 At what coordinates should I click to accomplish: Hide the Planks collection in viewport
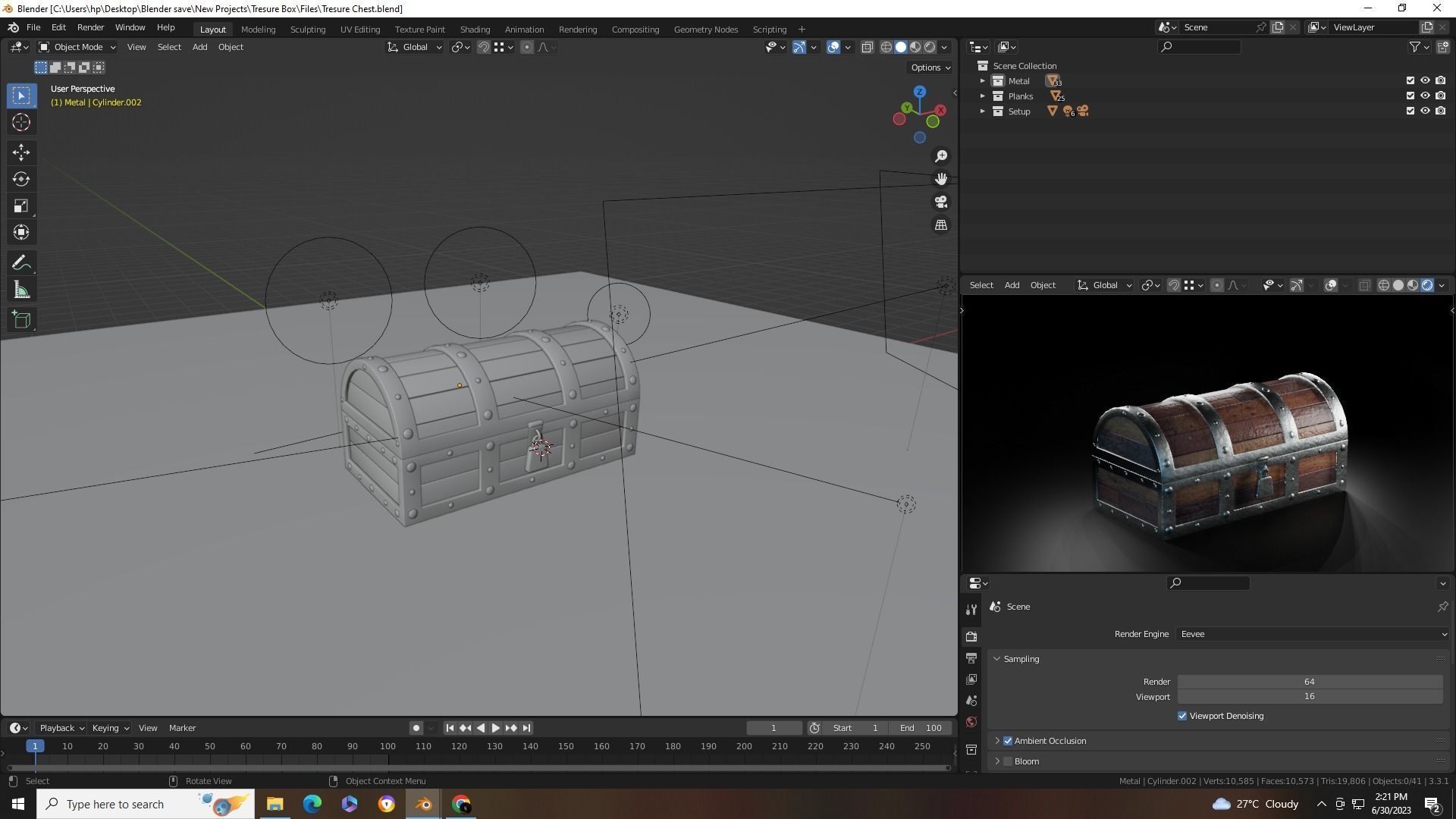point(1425,96)
